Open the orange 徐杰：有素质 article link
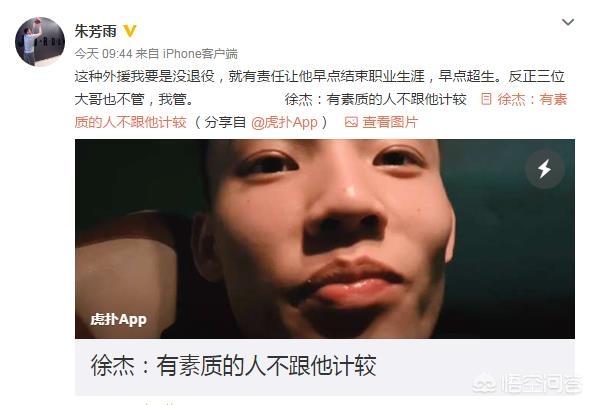This screenshot has height=405, width=594. tap(532, 99)
